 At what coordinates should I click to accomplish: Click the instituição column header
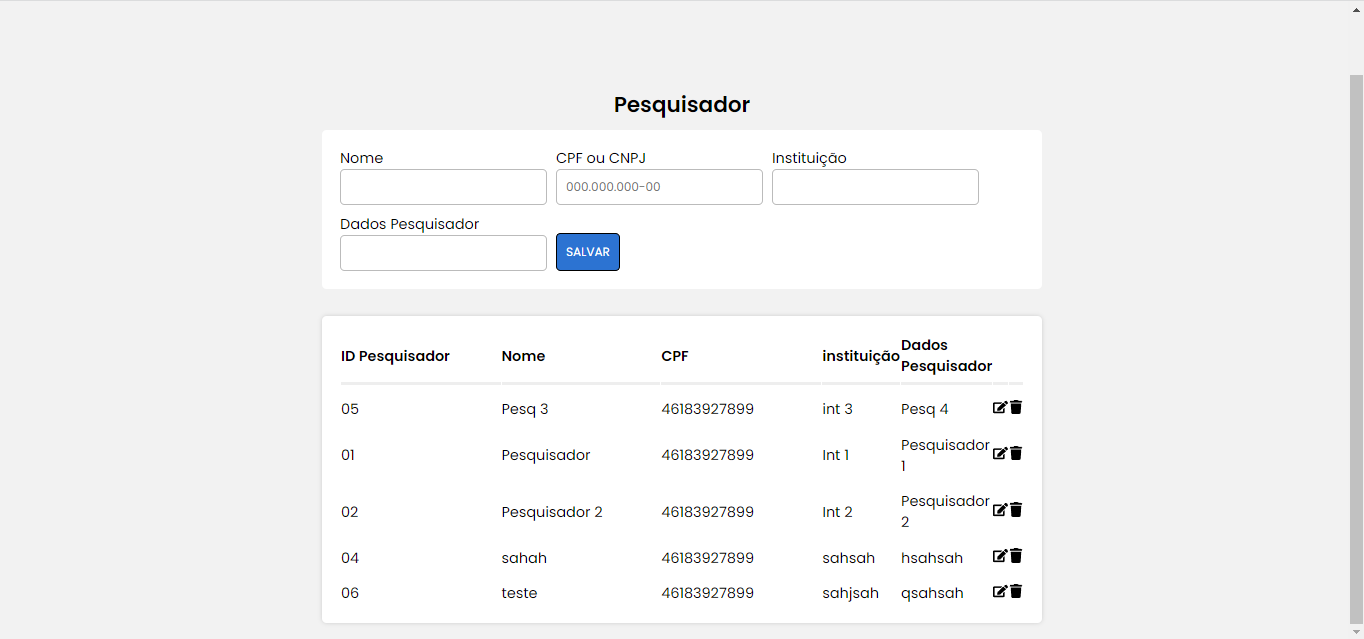point(861,355)
